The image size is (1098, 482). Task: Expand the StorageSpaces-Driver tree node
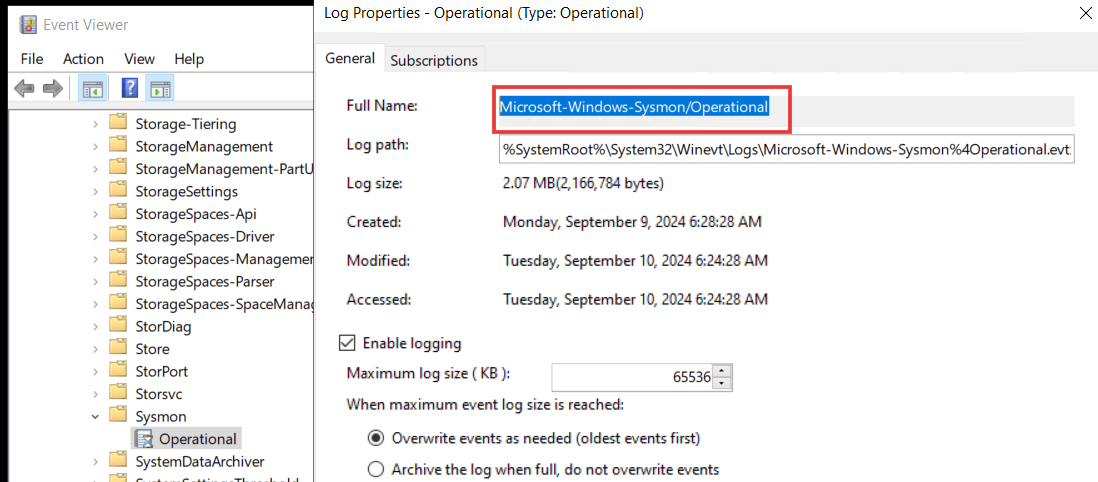tap(96, 237)
